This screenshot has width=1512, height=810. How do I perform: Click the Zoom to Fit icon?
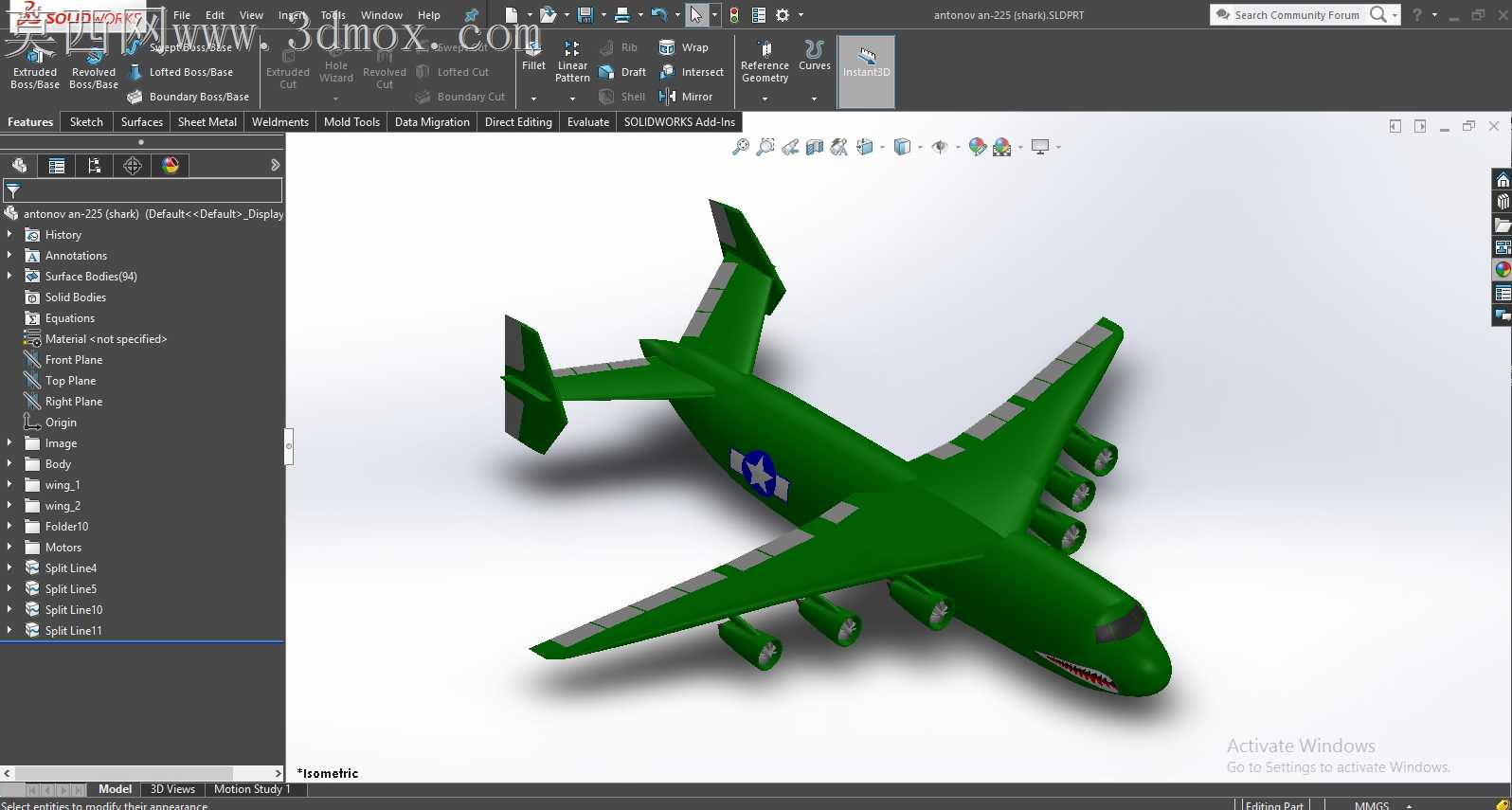tap(741, 147)
